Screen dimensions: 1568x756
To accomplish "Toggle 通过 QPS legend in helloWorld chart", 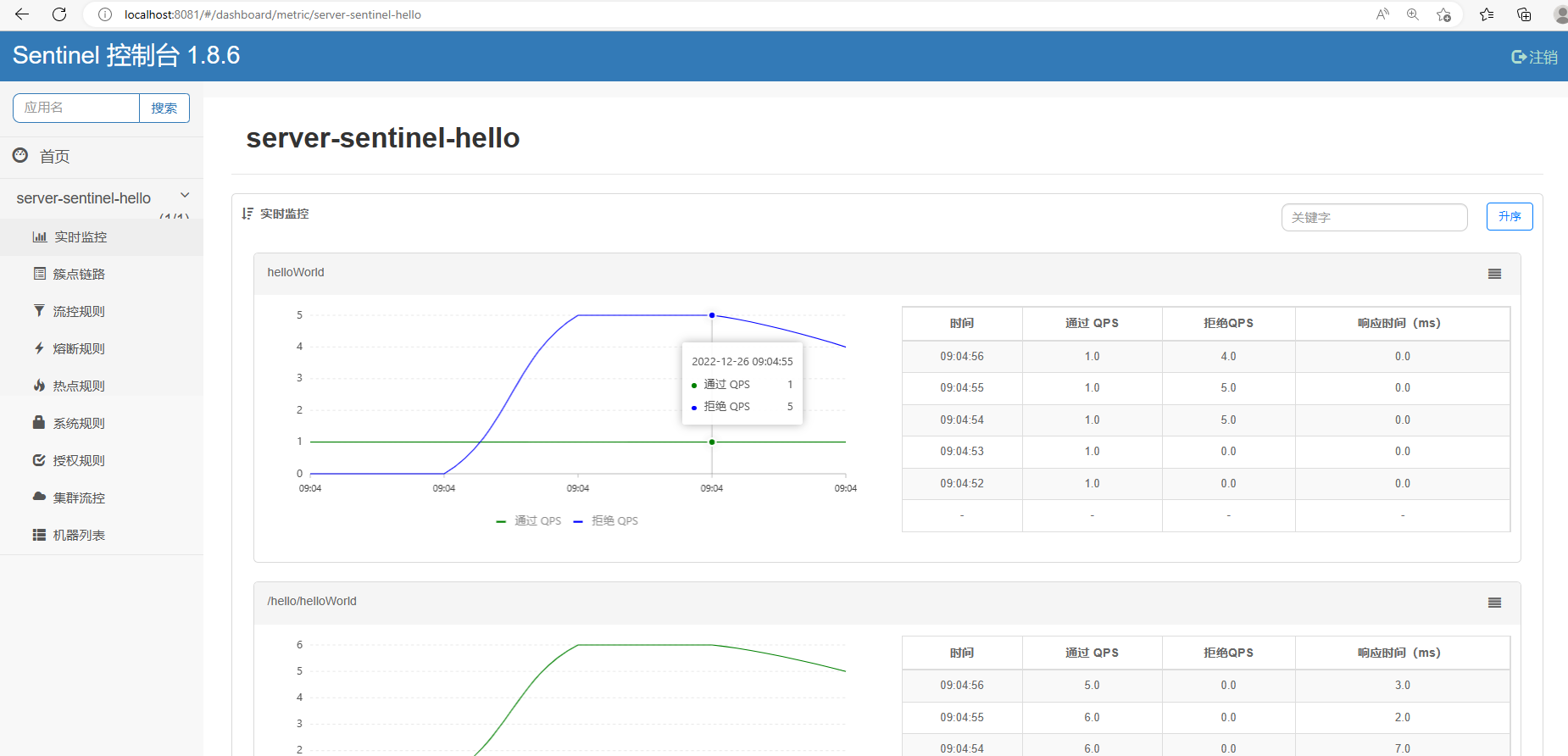I will click(x=529, y=520).
